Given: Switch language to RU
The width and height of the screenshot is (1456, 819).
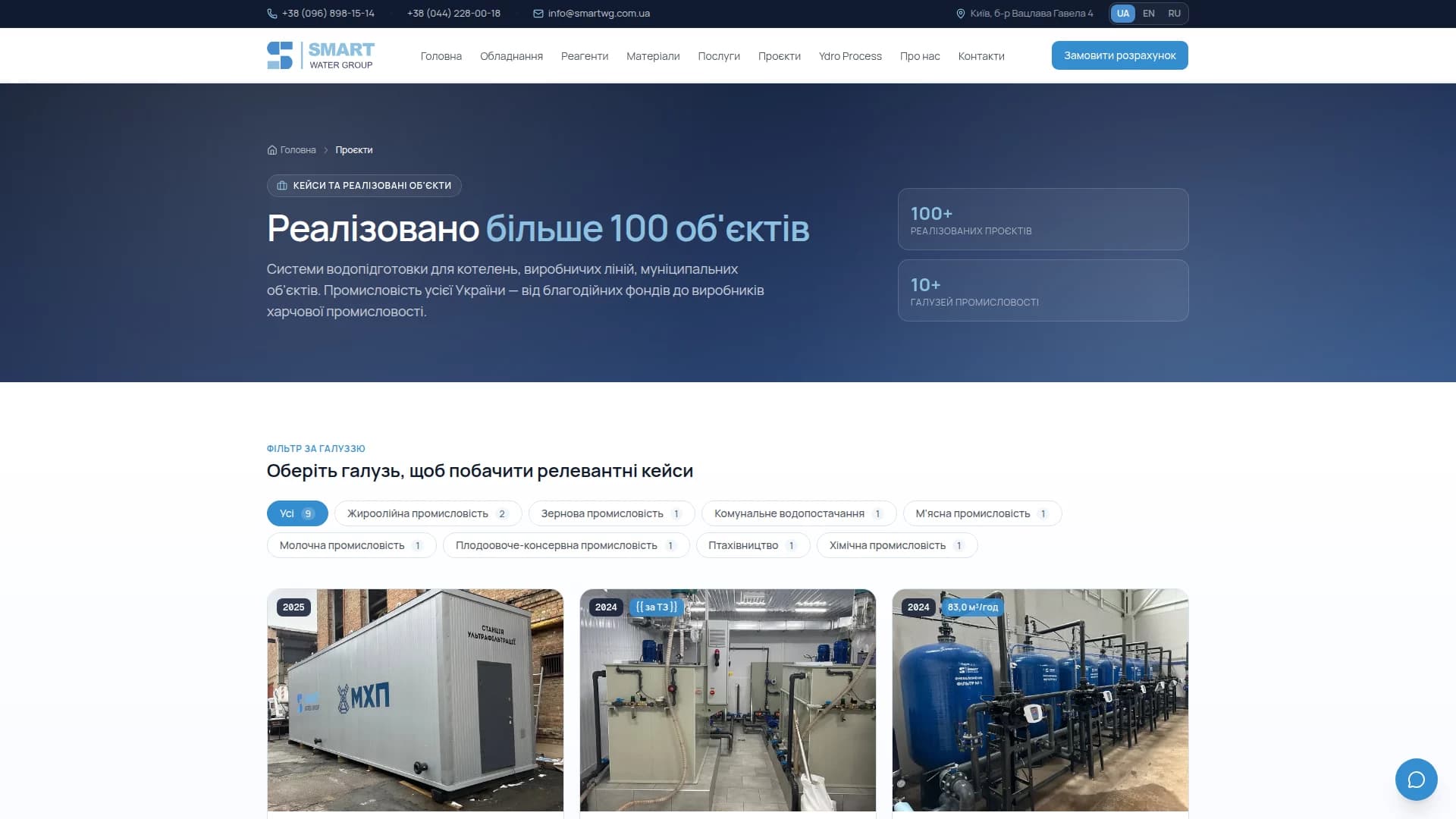Looking at the screenshot, I should (1175, 14).
